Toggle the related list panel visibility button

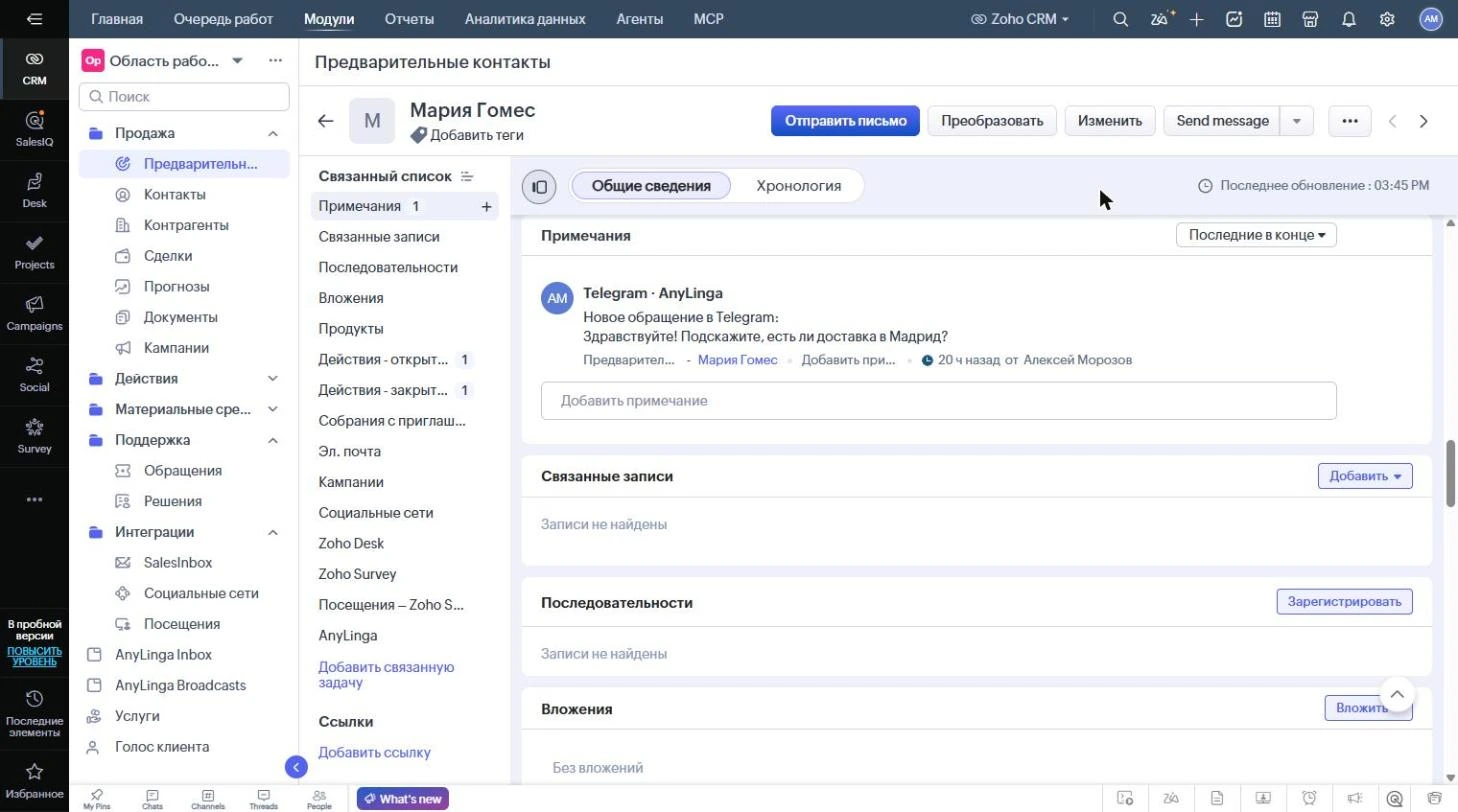(x=539, y=186)
